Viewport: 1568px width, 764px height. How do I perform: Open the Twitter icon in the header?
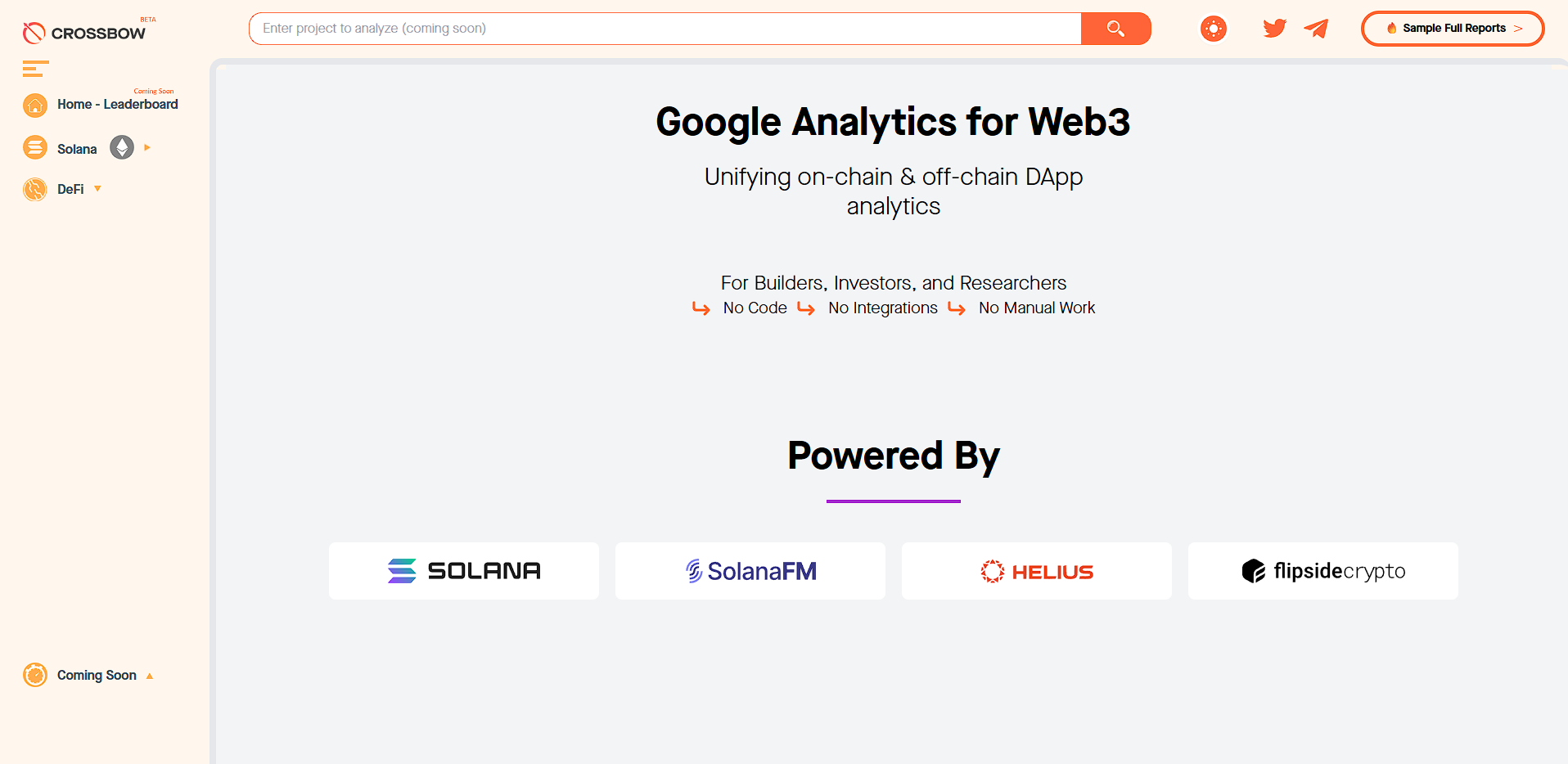(1273, 28)
